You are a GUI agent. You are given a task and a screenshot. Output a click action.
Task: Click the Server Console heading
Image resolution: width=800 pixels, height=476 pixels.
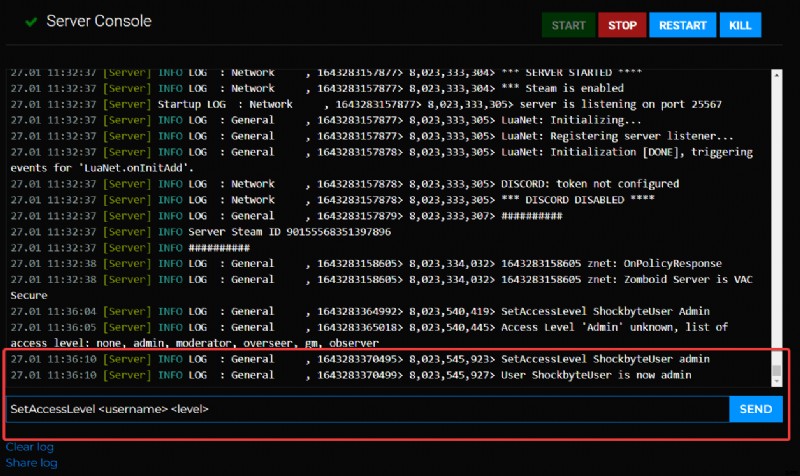(98, 21)
